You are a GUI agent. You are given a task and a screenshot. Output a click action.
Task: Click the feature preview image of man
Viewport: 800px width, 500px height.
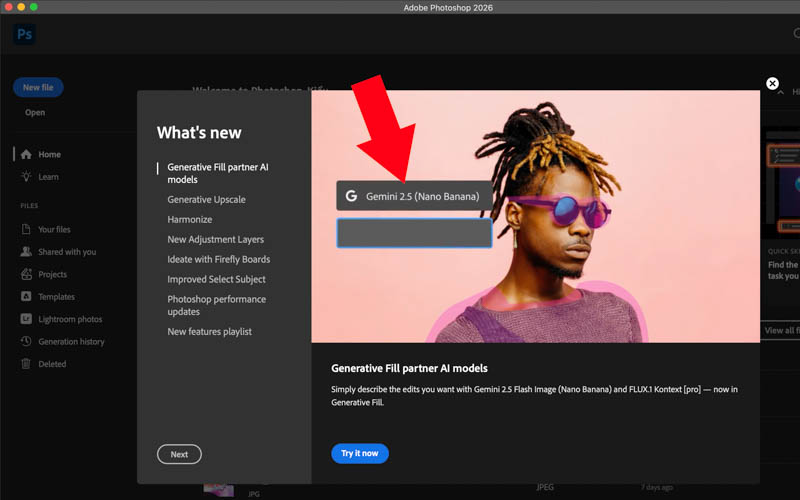point(535,216)
